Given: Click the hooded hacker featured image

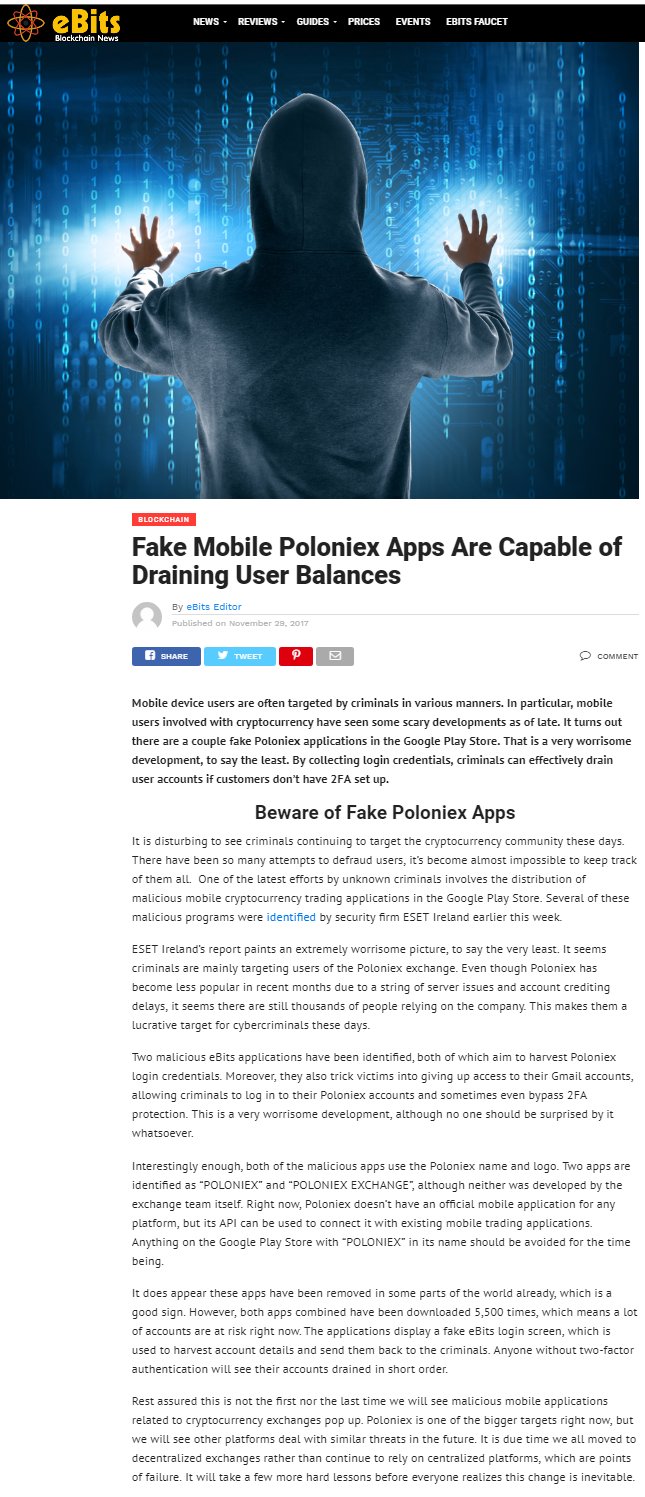Looking at the screenshot, I should point(320,270).
